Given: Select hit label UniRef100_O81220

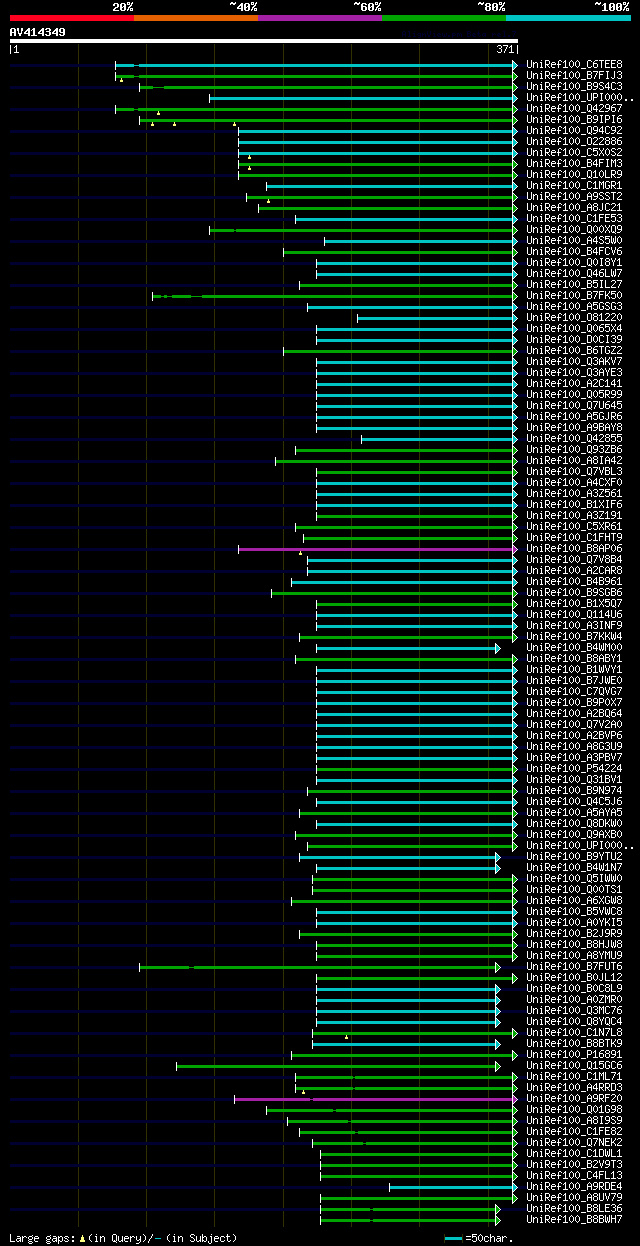Looking at the screenshot, I should [x=574, y=317].
